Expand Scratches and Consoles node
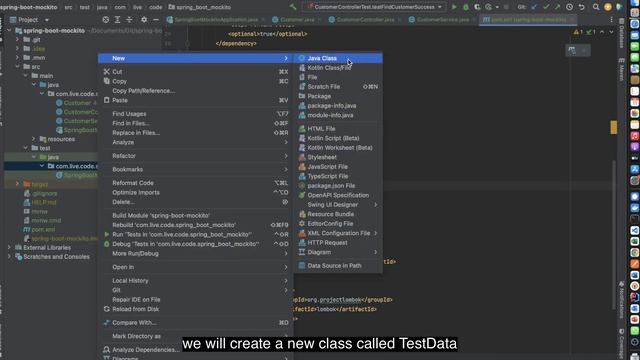 [9, 257]
